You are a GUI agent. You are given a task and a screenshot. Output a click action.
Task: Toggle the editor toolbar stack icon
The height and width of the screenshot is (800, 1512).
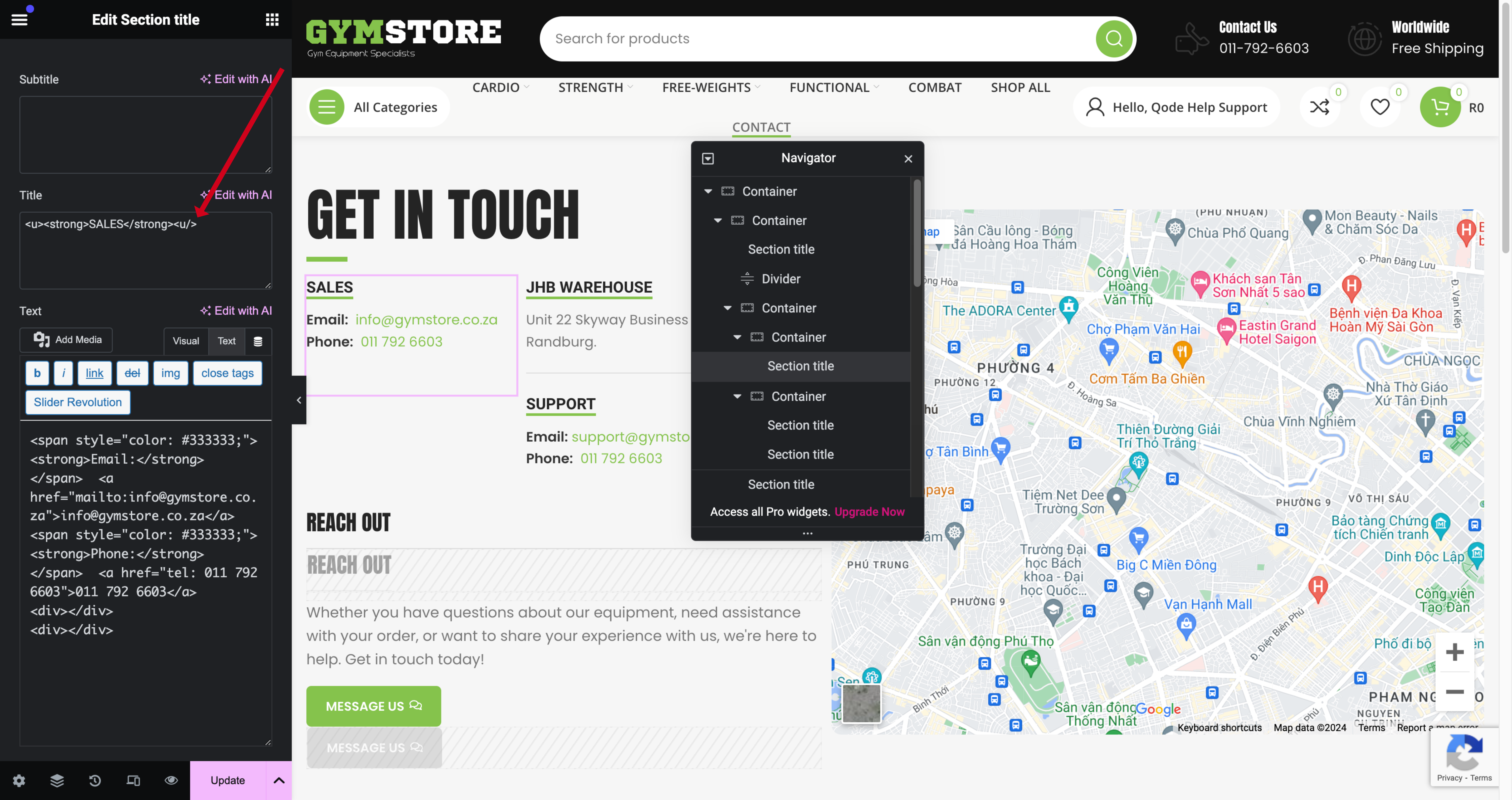pyautogui.click(x=258, y=341)
